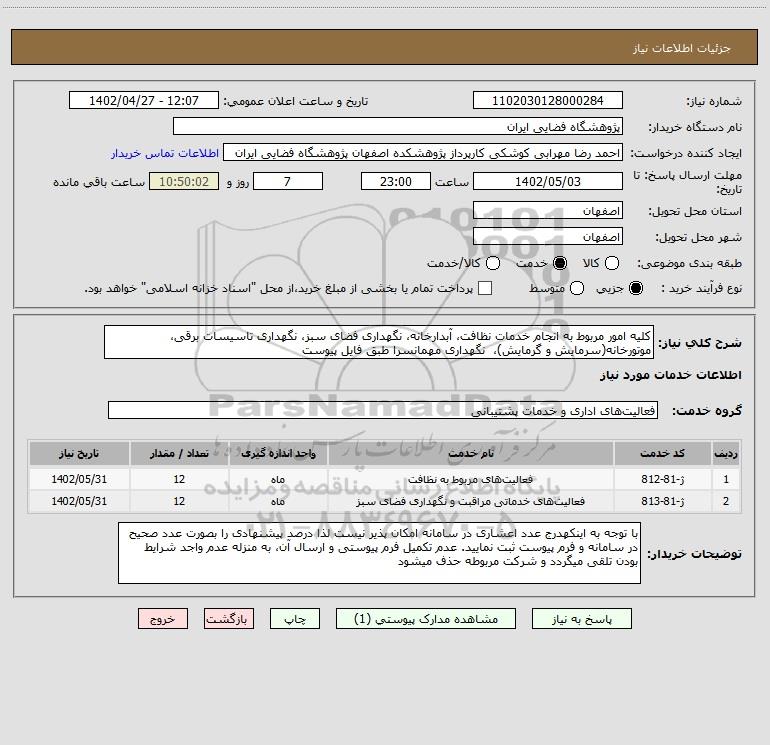Select the جزیی purchase type radio
The width and height of the screenshot is (770, 745).
(635, 288)
